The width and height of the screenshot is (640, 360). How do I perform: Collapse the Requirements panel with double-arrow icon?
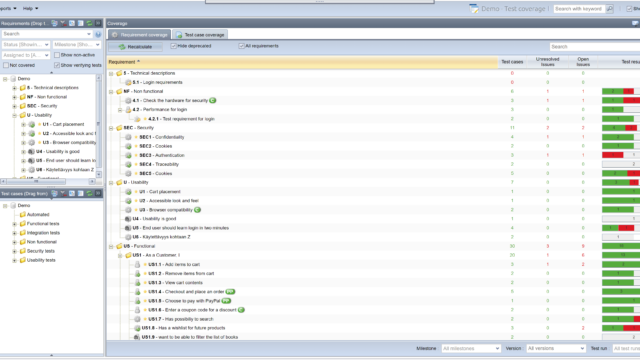coord(98,23)
